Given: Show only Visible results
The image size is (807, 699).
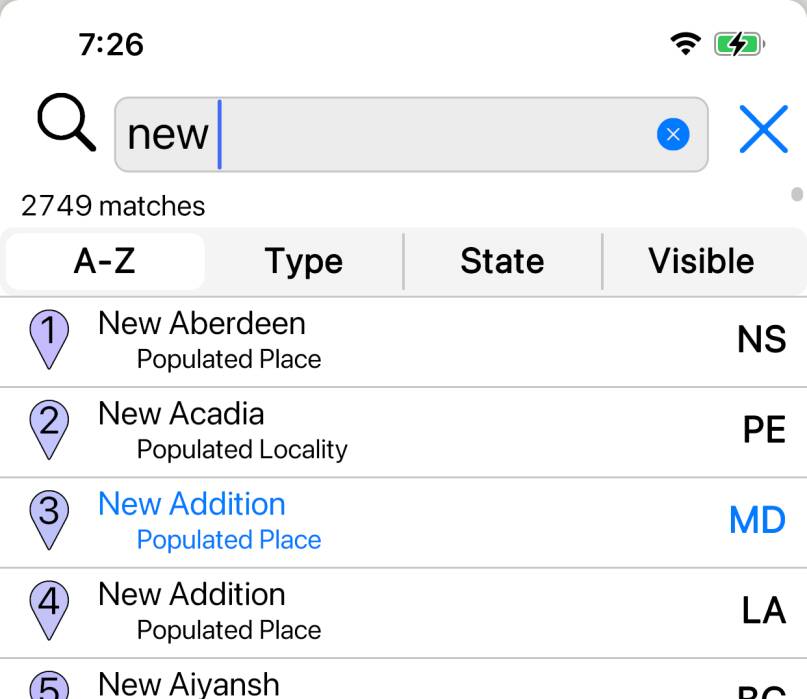Looking at the screenshot, I should coord(701,261).
